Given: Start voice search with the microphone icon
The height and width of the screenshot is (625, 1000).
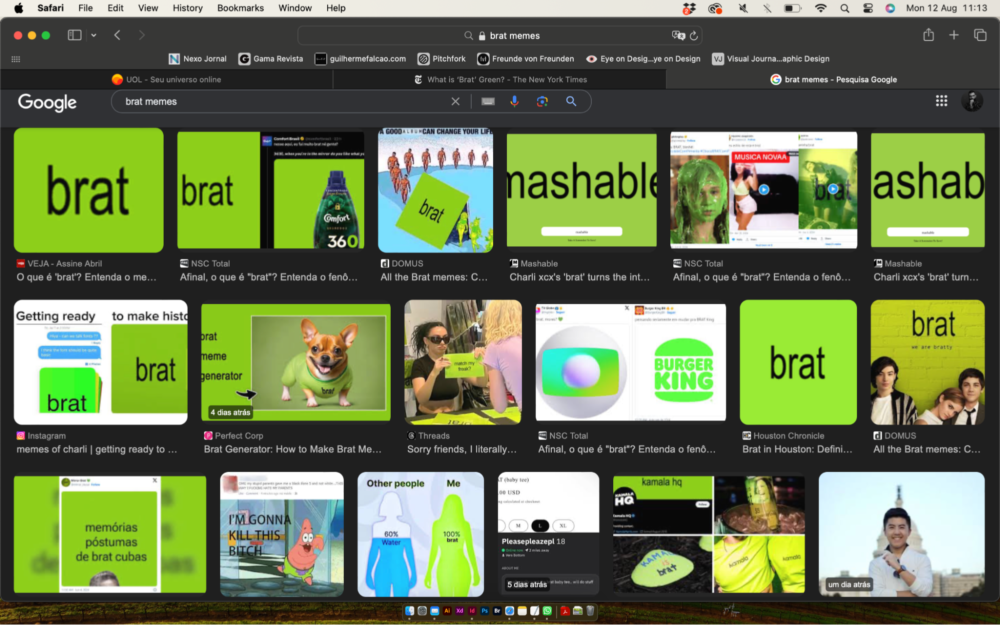Looking at the screenshot, I should (x=515, y=101).
